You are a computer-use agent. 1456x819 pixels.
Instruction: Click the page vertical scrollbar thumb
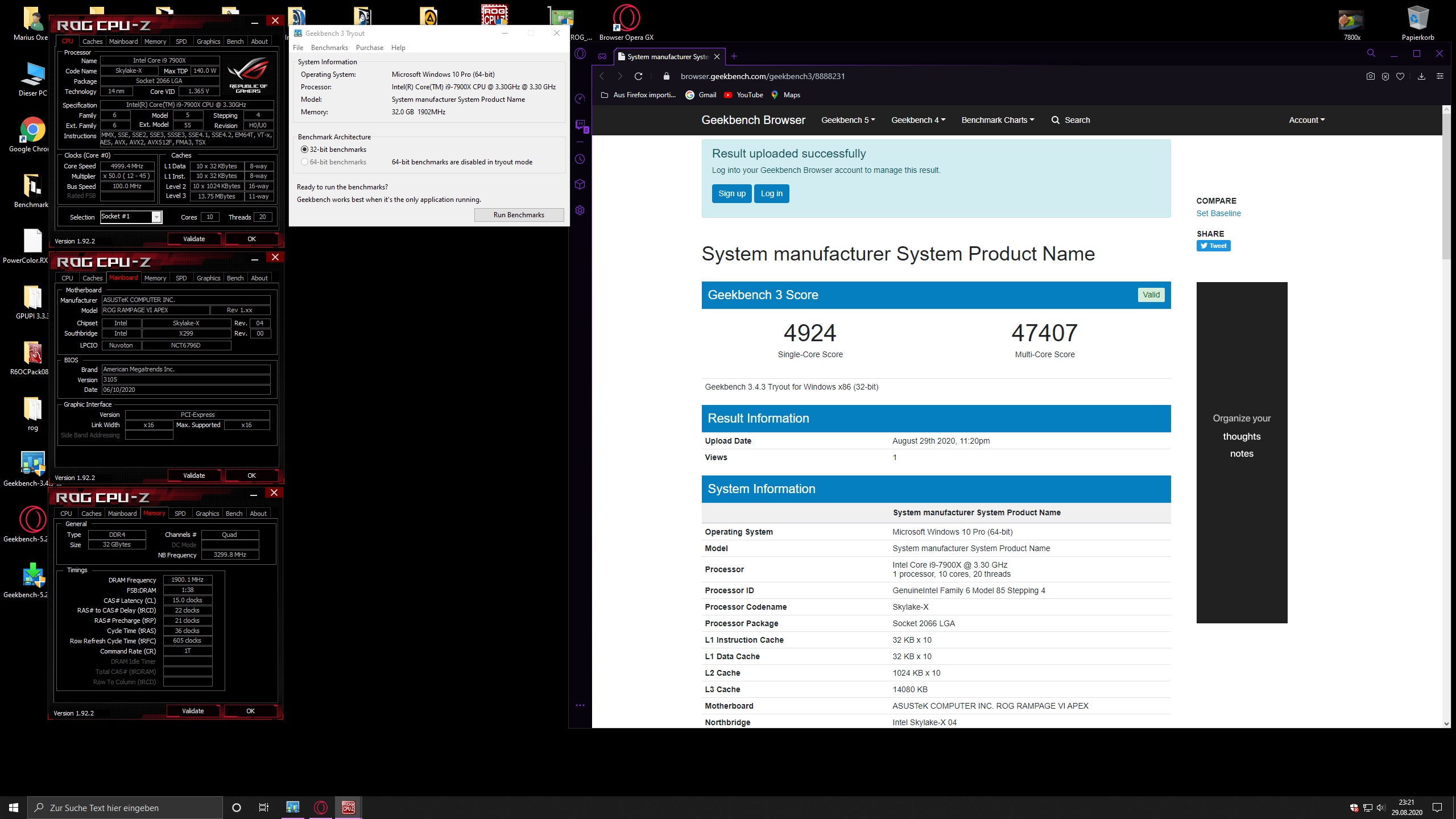1446,187
